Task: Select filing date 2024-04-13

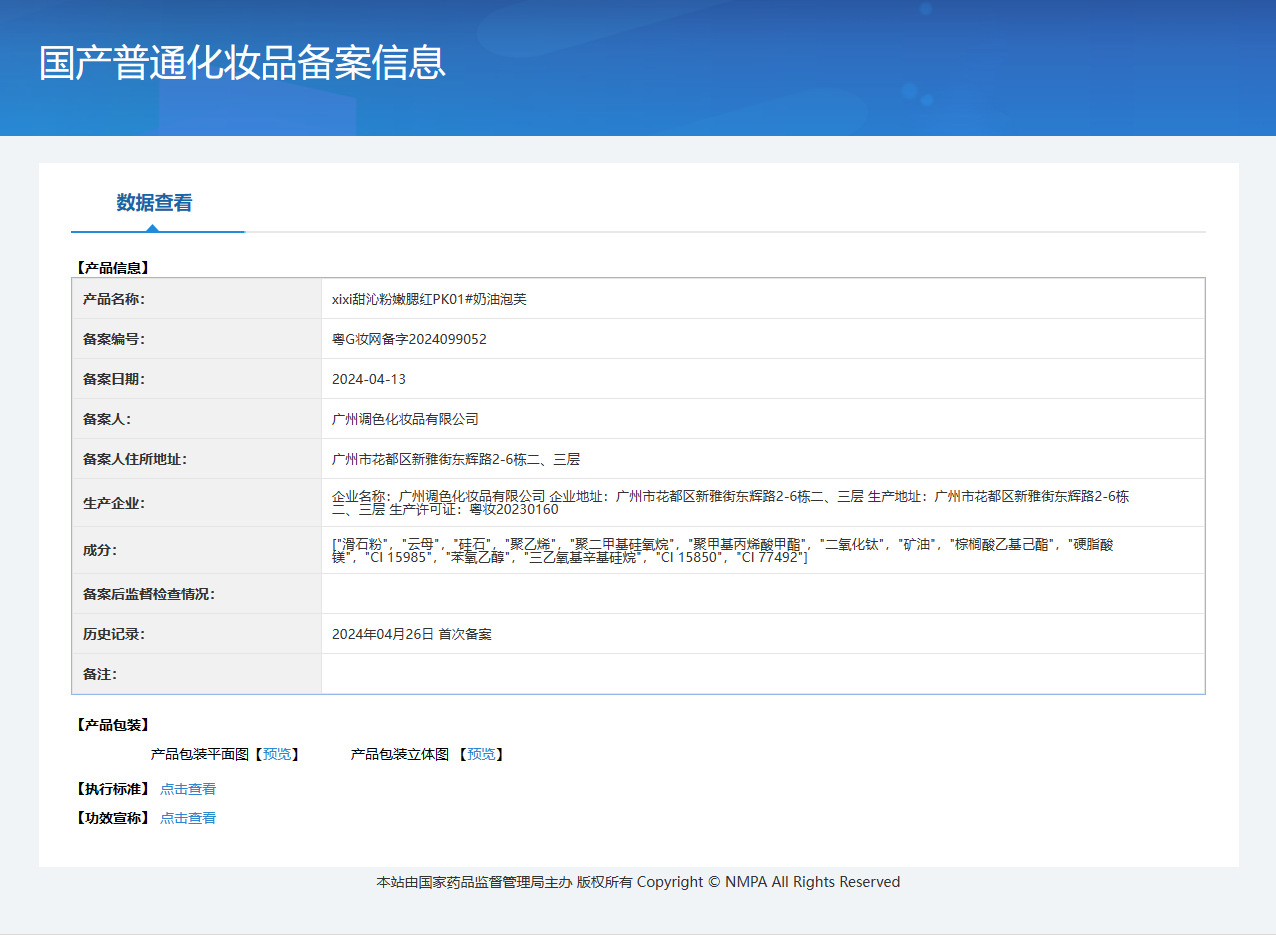Action: (369, 379)
